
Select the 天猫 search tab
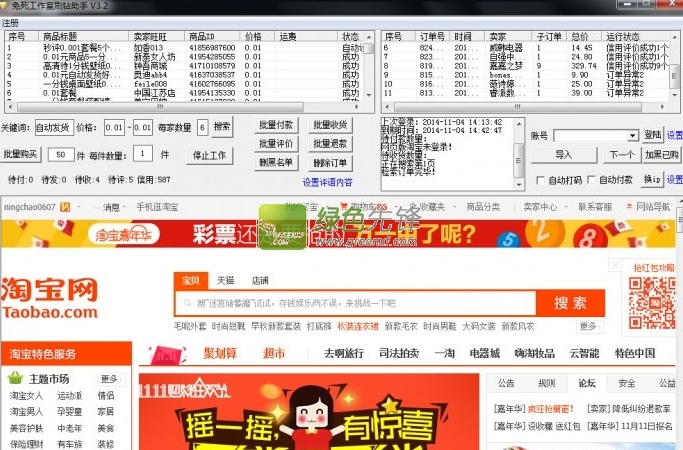coord(225,281)
